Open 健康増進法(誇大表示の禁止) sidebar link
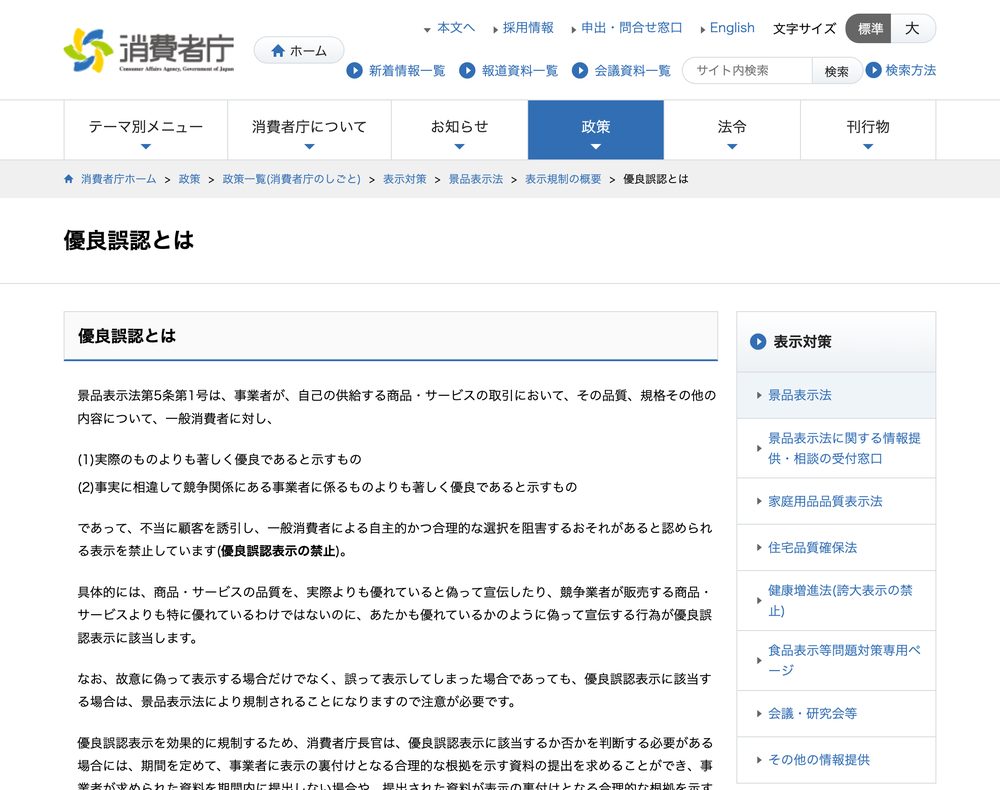 (840, 601)
